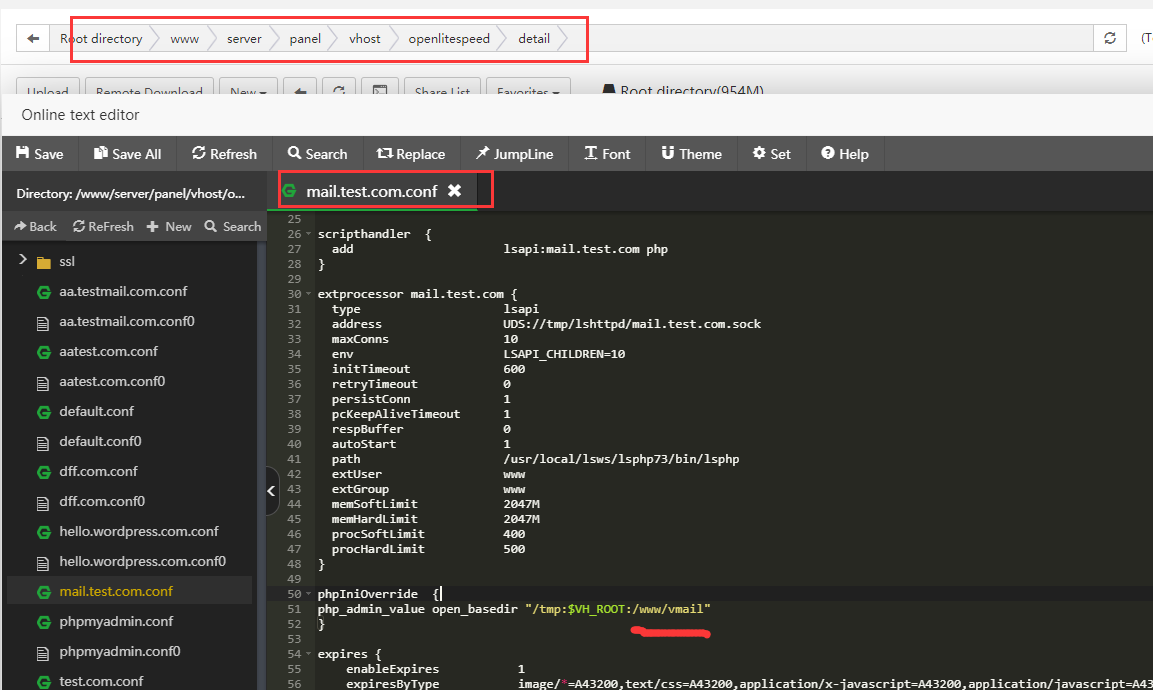Expand the ssl folder

coord(22,261)
